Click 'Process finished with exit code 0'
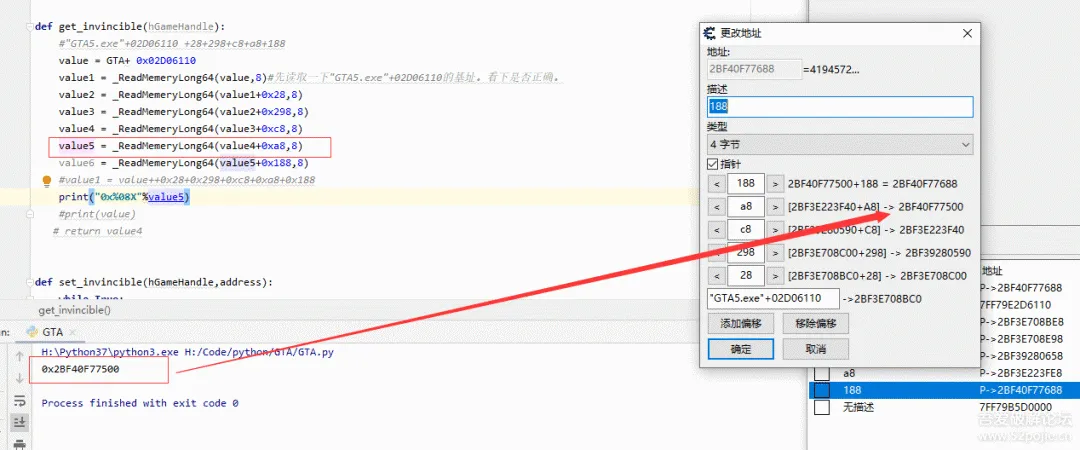This screenshot has width=1080, height=450. point(140,403)
